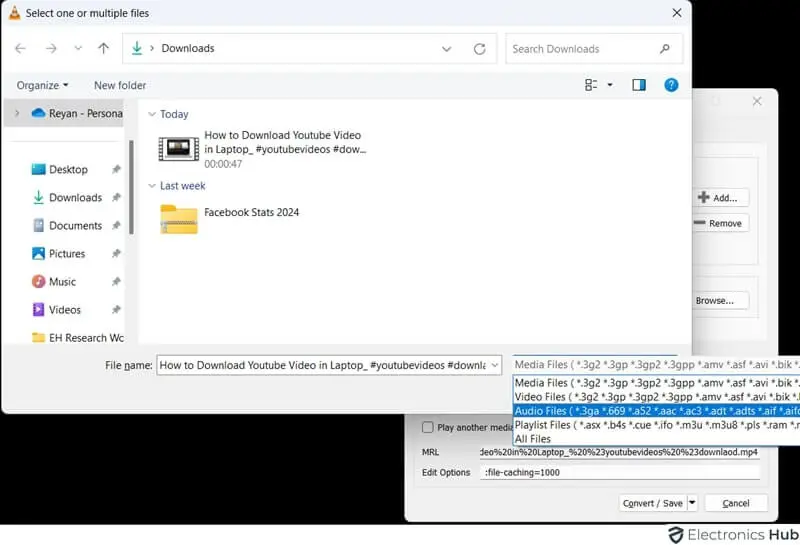This screenshot has width=800, height=545.
Task: Go back using the back arrow
Action: [20, 48]
